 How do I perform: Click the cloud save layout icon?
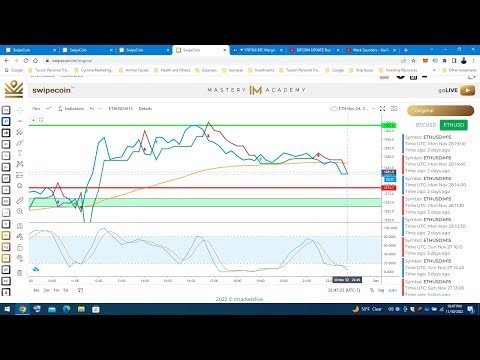[334, 109]
